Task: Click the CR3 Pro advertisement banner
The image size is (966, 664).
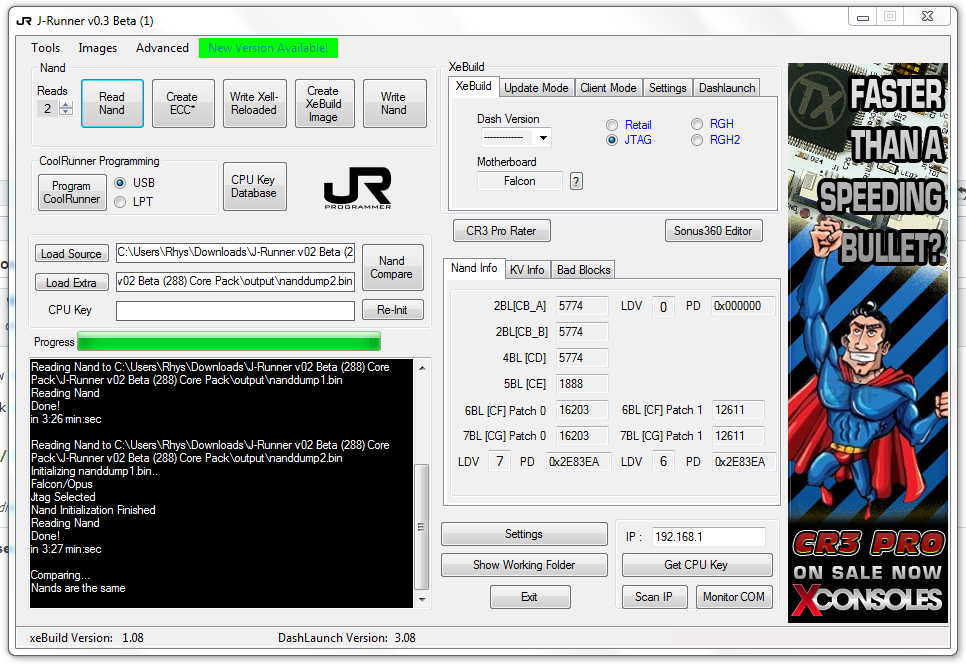Action: 867,342
